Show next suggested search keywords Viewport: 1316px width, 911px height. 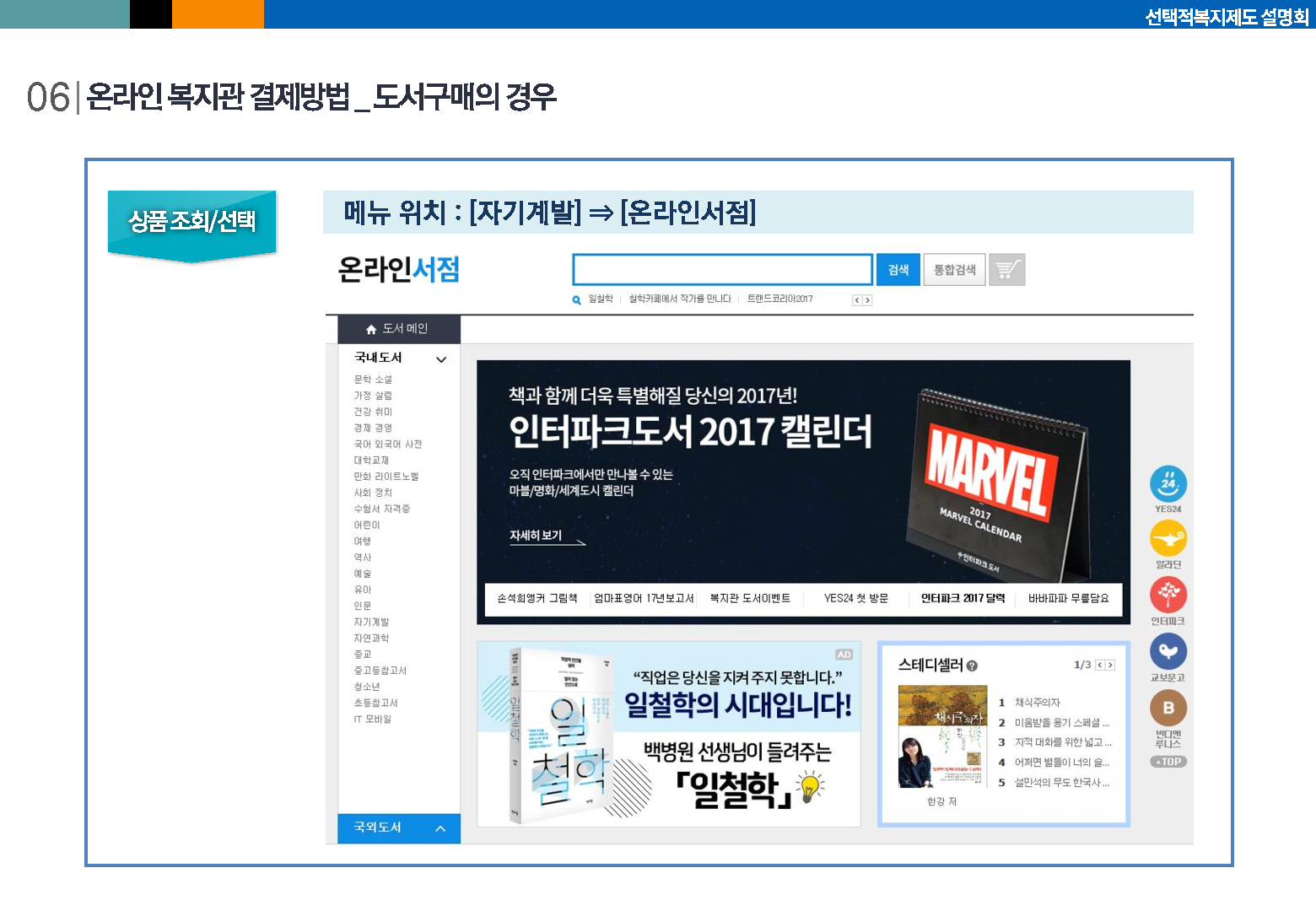click(867, 300)
